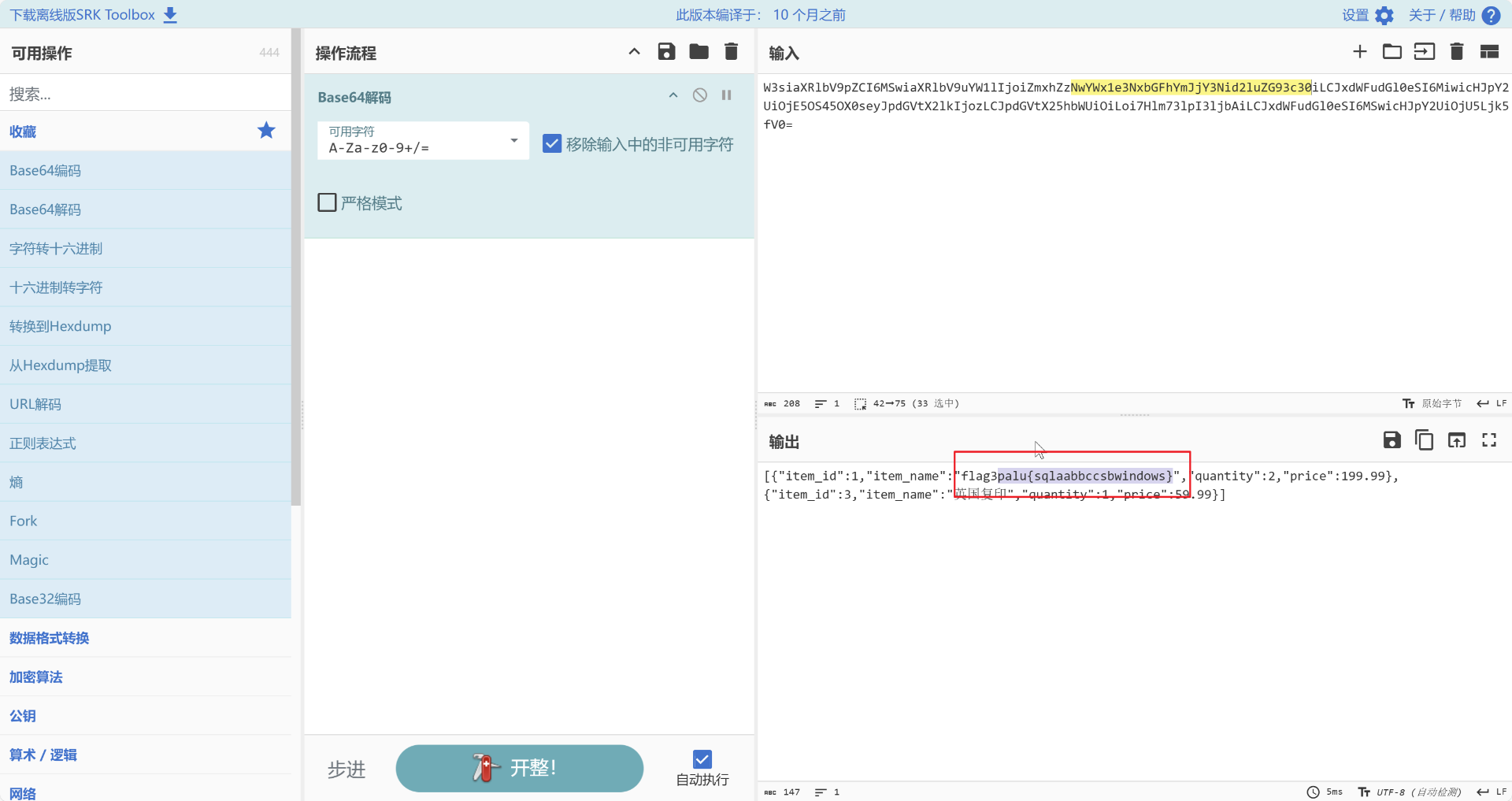Add a new input tab
This screenshot has height=801, width=1512.
1360,52
